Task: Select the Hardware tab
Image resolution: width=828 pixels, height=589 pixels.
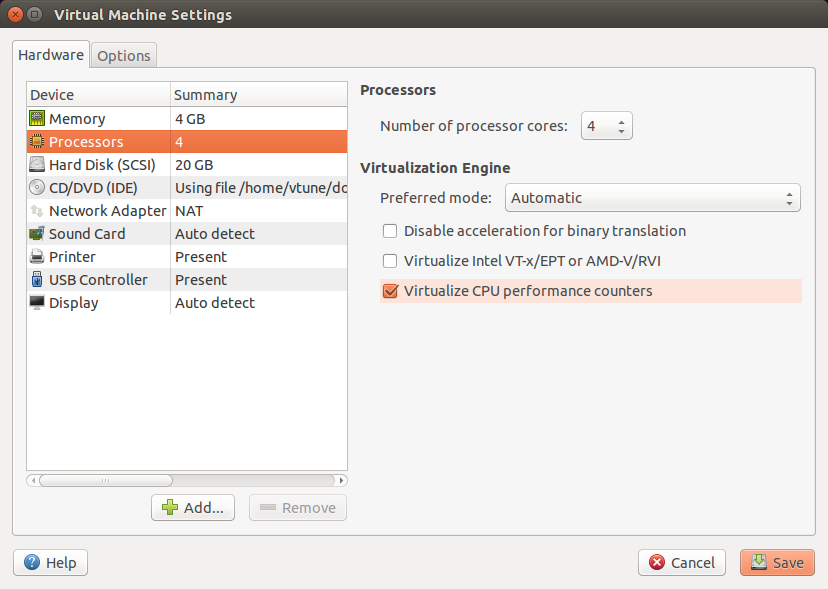Action: coord(51,55)
